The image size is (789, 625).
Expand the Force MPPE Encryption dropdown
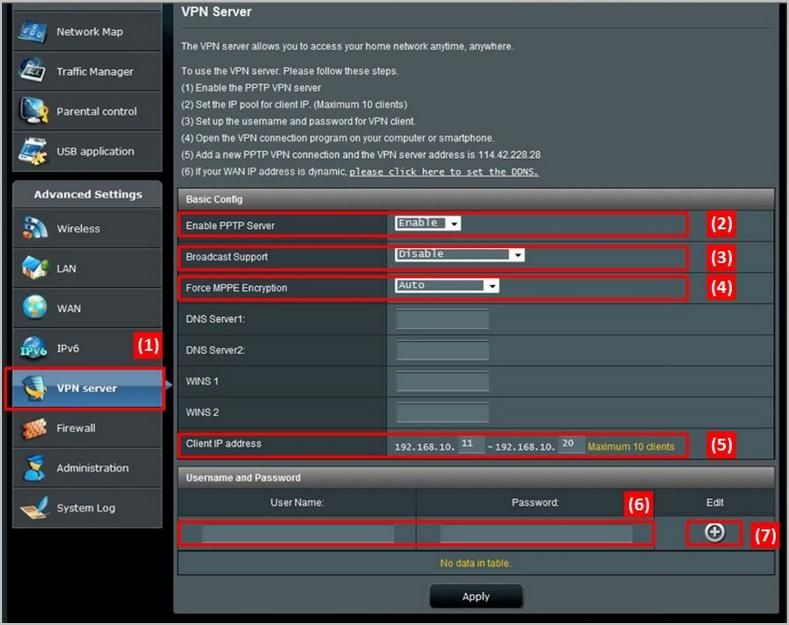[447, 286]
